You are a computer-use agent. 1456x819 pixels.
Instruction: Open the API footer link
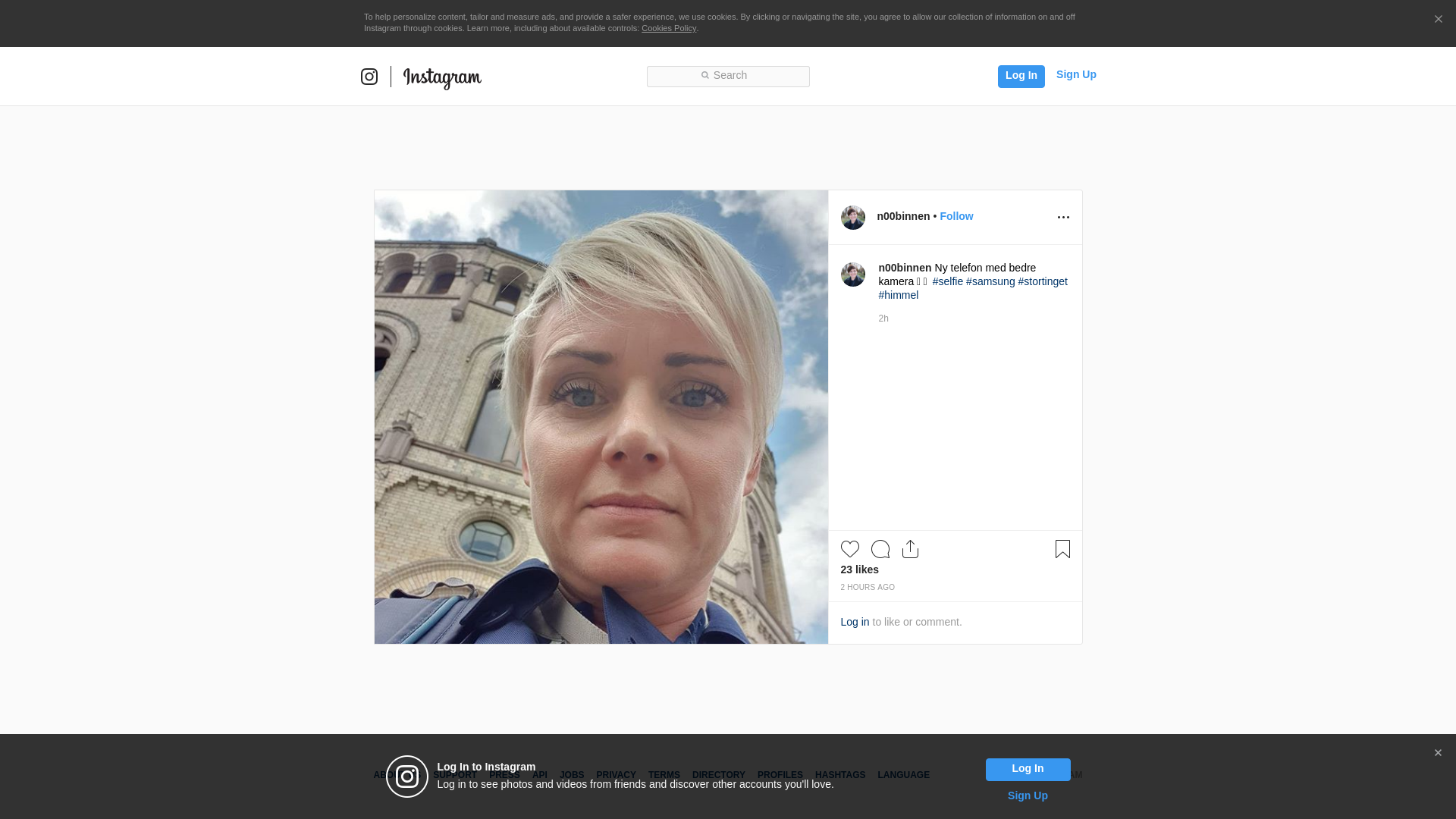click(x=540, y=775)
